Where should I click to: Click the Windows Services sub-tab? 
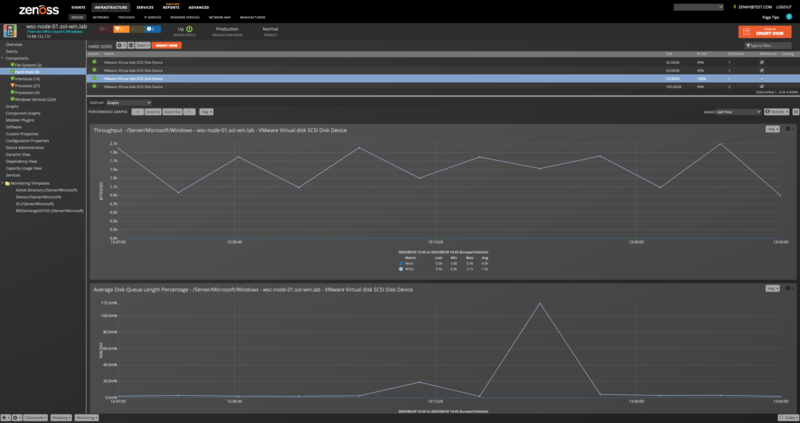click(x=185, y=17)
